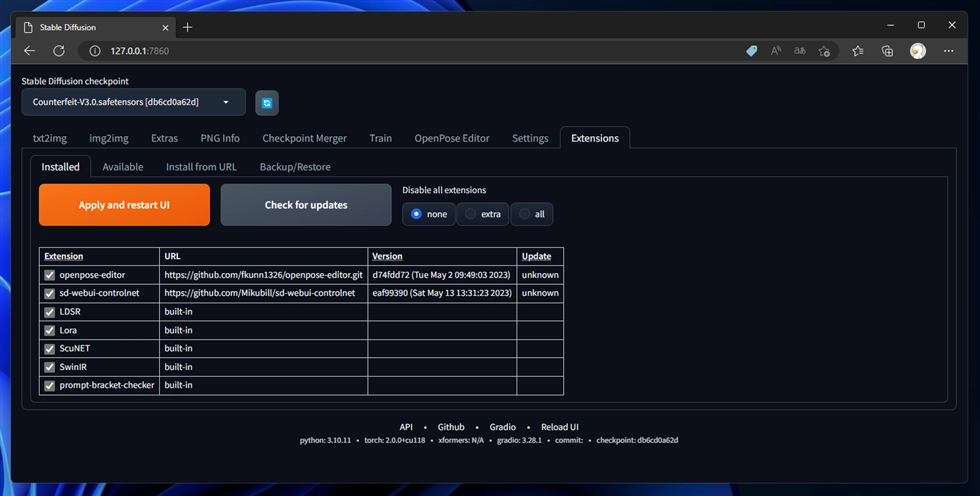This screenshot has width=980, height=496.
Task: Open a new browser tab
Action: click(x=188, y=27)
